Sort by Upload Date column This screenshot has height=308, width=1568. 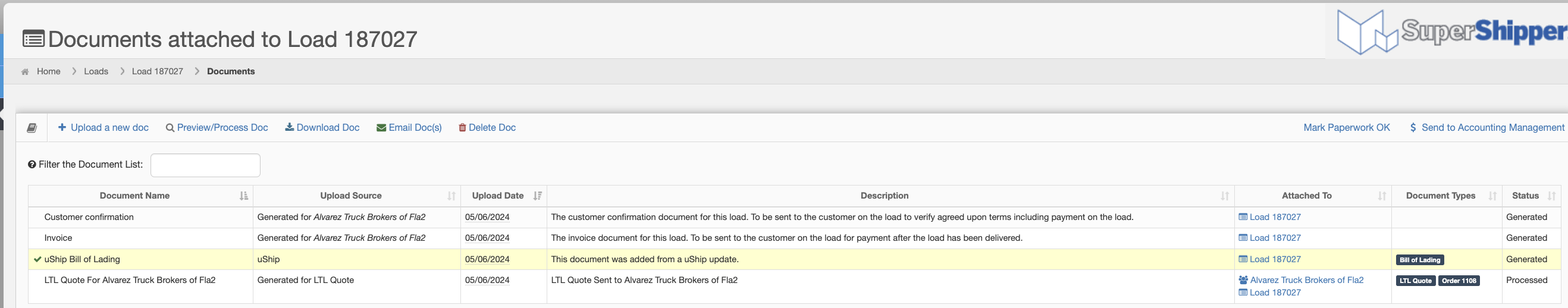(x=503, y=196)
